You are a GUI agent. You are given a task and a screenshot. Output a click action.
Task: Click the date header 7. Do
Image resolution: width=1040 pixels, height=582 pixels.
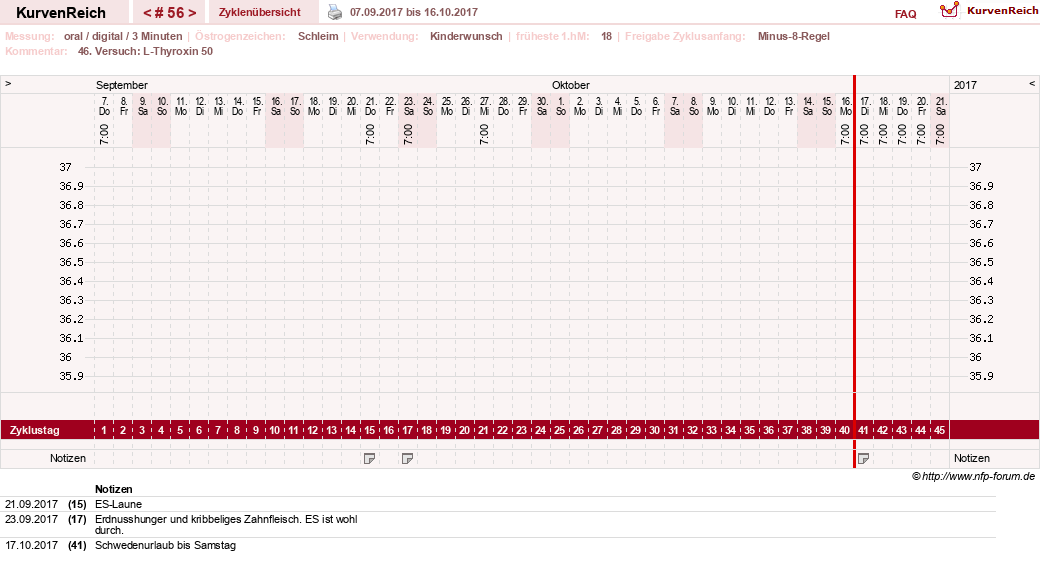104,106
